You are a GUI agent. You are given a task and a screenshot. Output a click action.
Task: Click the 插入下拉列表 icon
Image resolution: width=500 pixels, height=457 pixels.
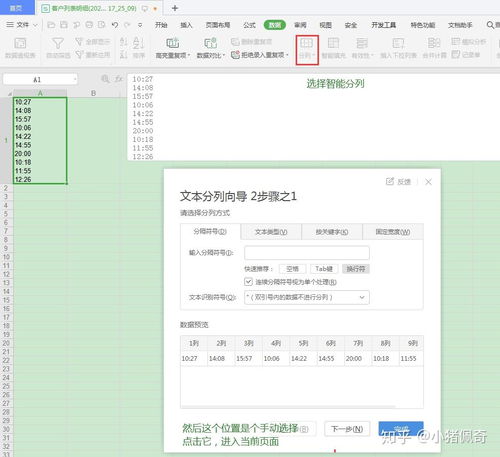click(x=398, y=43)
